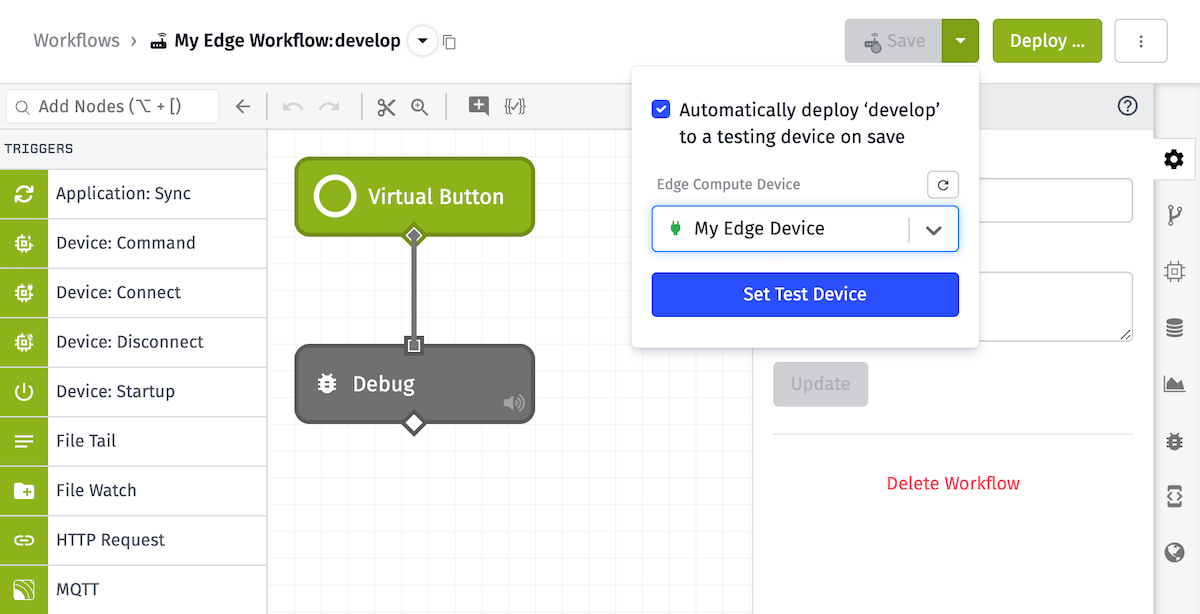
Task: Click the Virtual Button circle trigger
Action: (335, 196)
